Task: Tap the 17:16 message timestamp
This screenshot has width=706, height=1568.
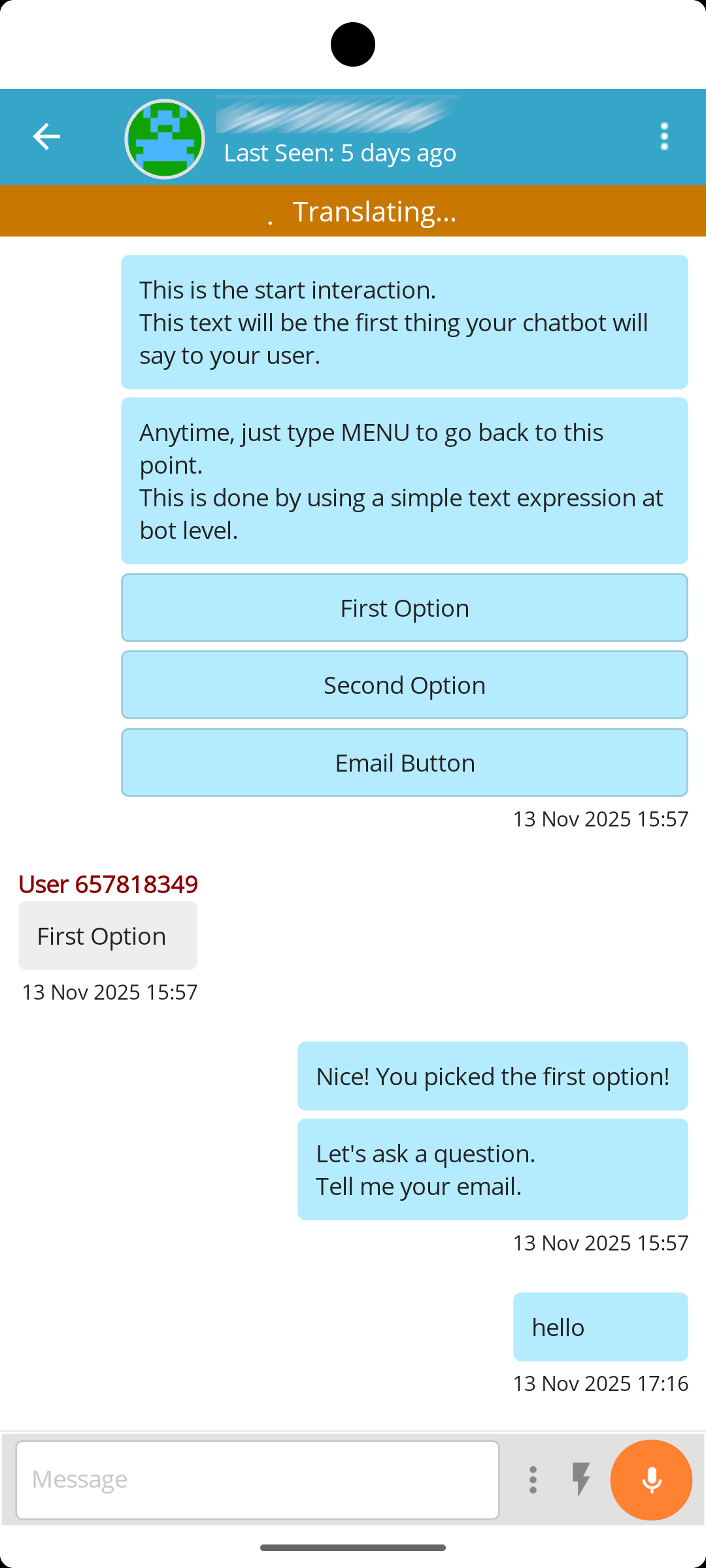Action: pos(600,1383)
